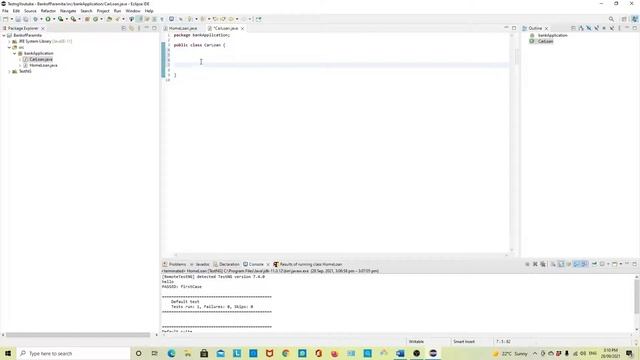
Task: Switch to the Problems tab
Action: point(175,264)
